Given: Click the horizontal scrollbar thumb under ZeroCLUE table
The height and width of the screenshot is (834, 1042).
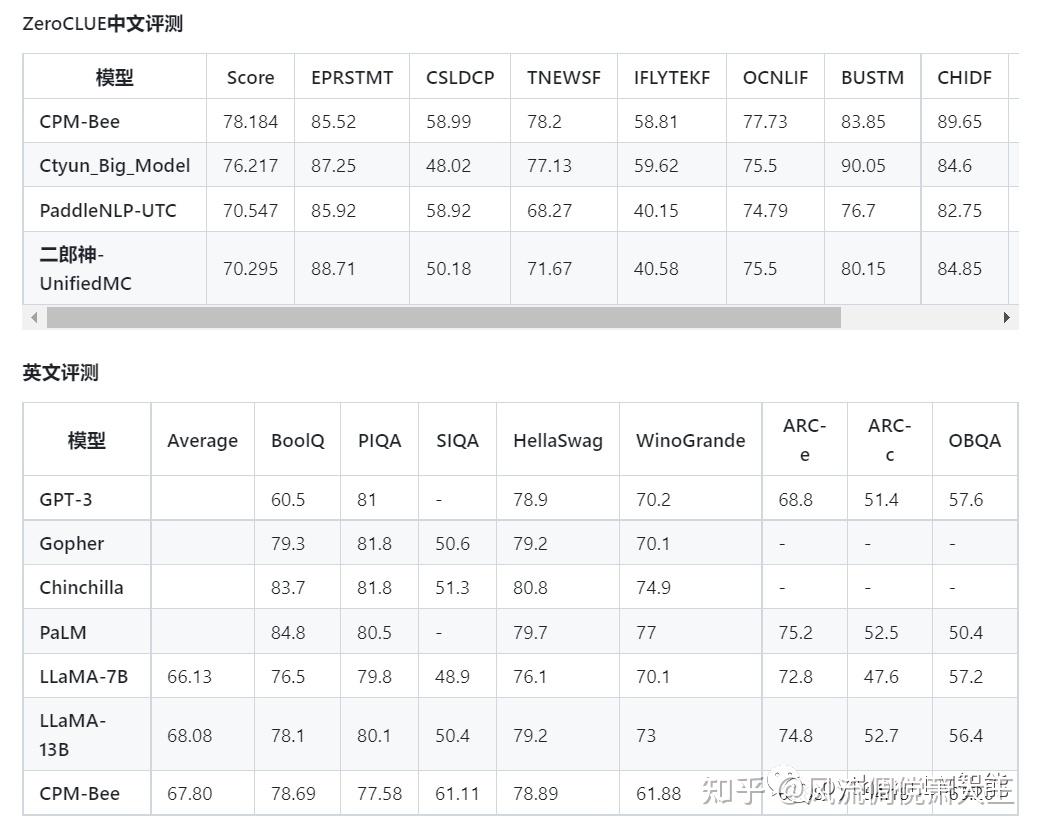Looking at the screenshot, I should pyautogui.click(x=443, y=318).
